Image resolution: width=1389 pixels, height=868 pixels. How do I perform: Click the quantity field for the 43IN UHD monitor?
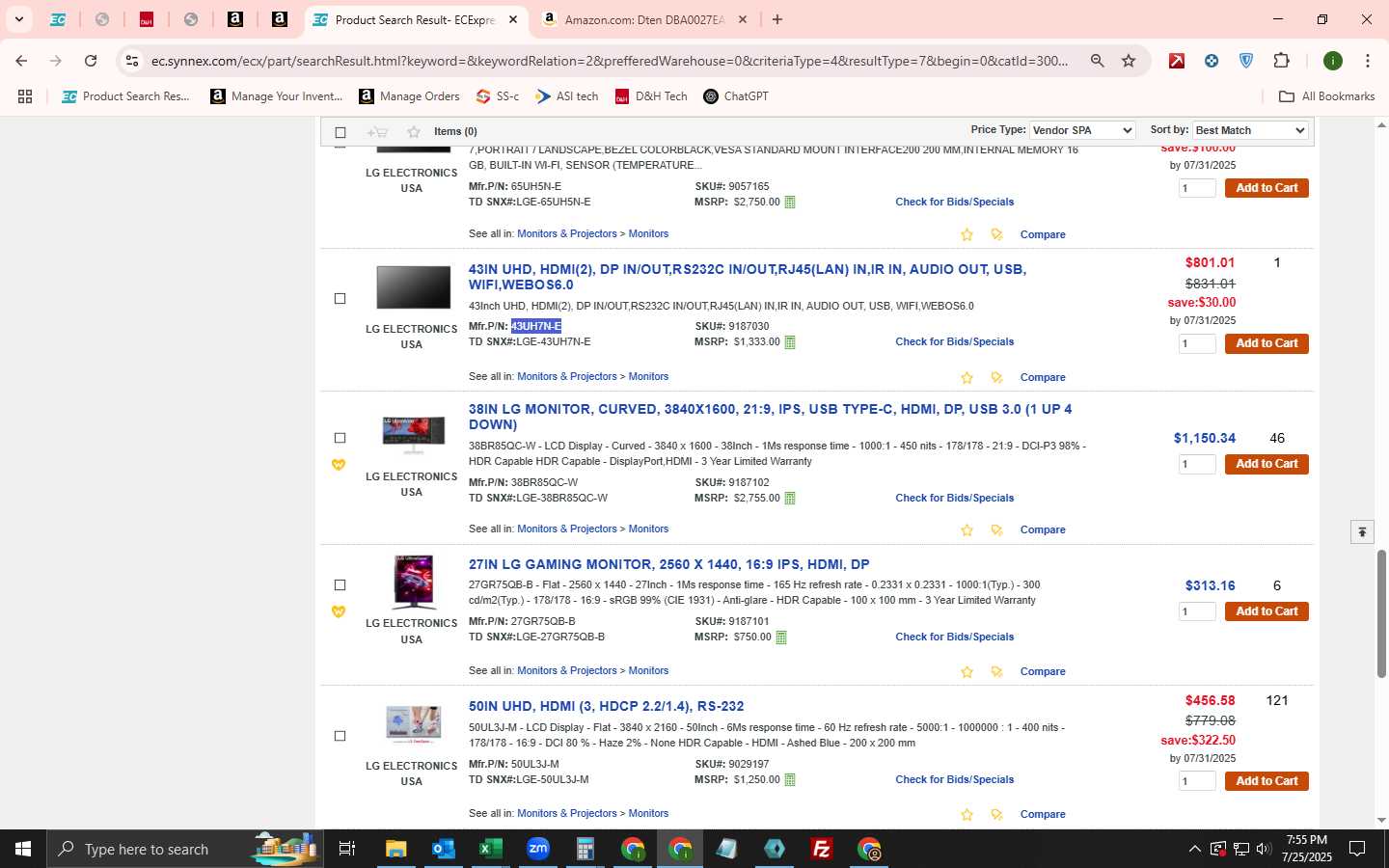point(1197,343)
